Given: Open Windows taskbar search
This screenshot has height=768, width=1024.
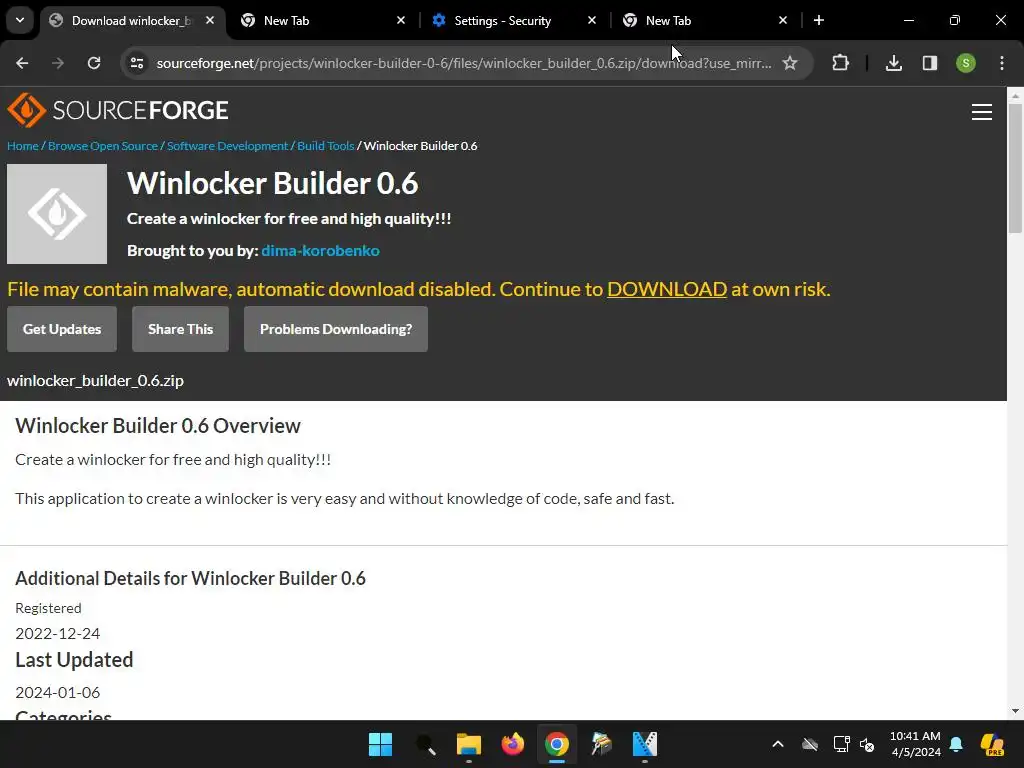Looking at the screenshot, I should point(425,744).
